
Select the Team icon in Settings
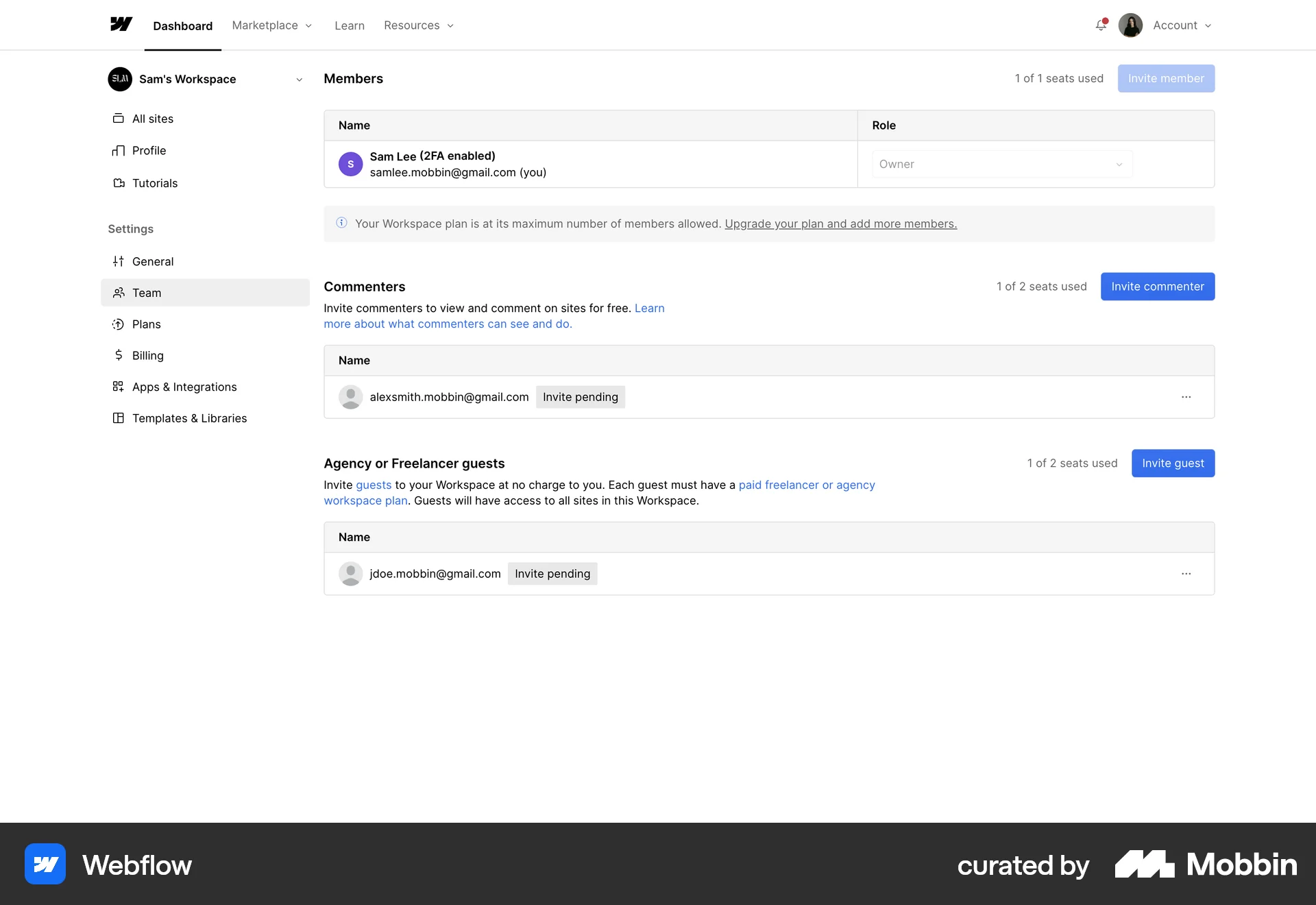[x=118, y=292]
